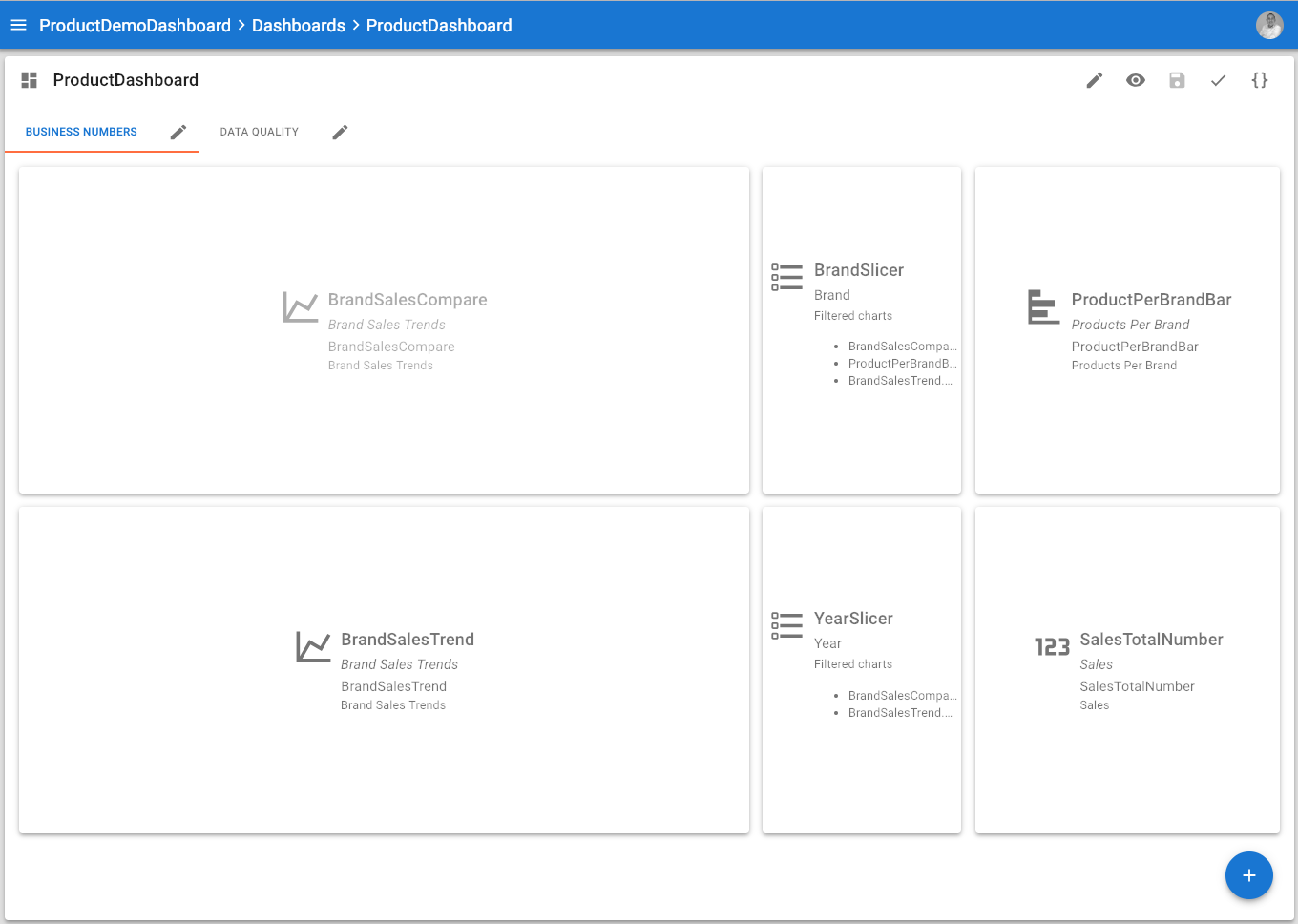1298x924 pixels.
Task: Apply changes with the checkmark icon
Action: pos(1218,80)
